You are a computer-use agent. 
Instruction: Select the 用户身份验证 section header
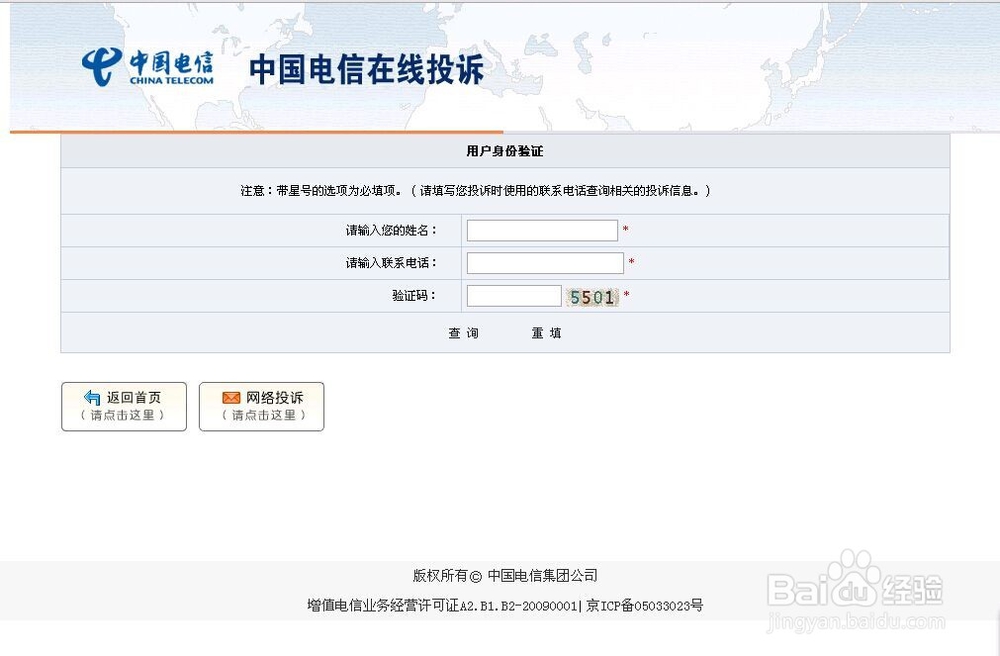coord(504,150)
